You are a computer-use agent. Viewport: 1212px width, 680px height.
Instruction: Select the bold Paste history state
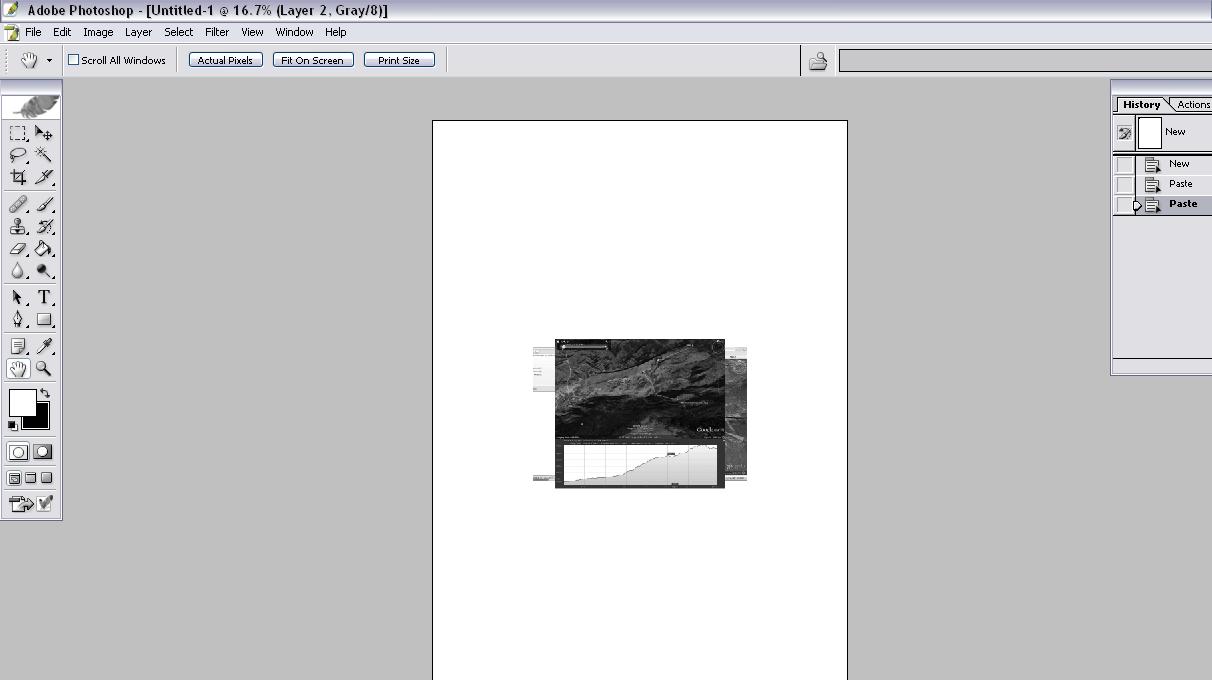click(x=1175, y=204)
